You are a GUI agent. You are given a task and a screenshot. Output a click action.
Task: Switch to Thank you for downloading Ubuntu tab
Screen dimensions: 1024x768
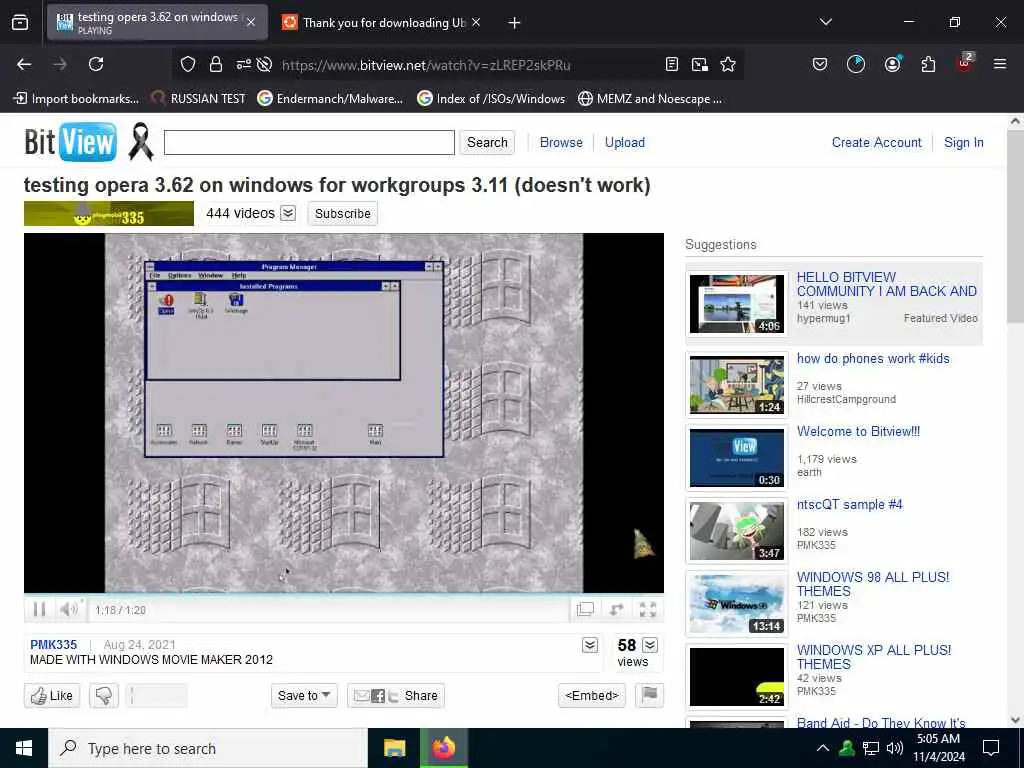click(383, 23)
